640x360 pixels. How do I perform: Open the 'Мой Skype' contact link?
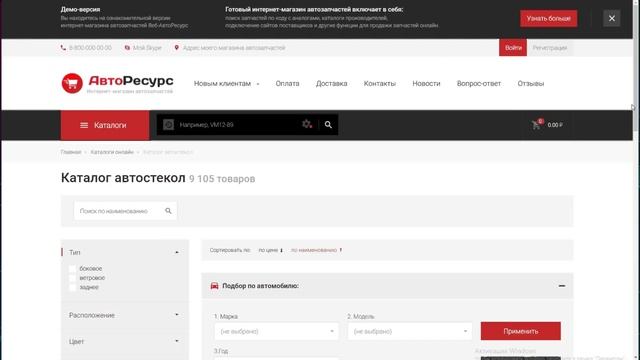tap(147, 48)
